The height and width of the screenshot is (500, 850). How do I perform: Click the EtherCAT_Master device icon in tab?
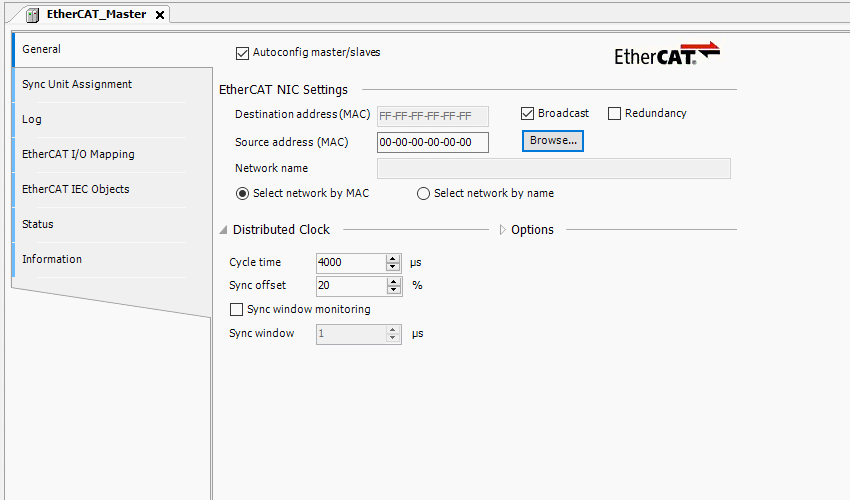tap(33, 15)
